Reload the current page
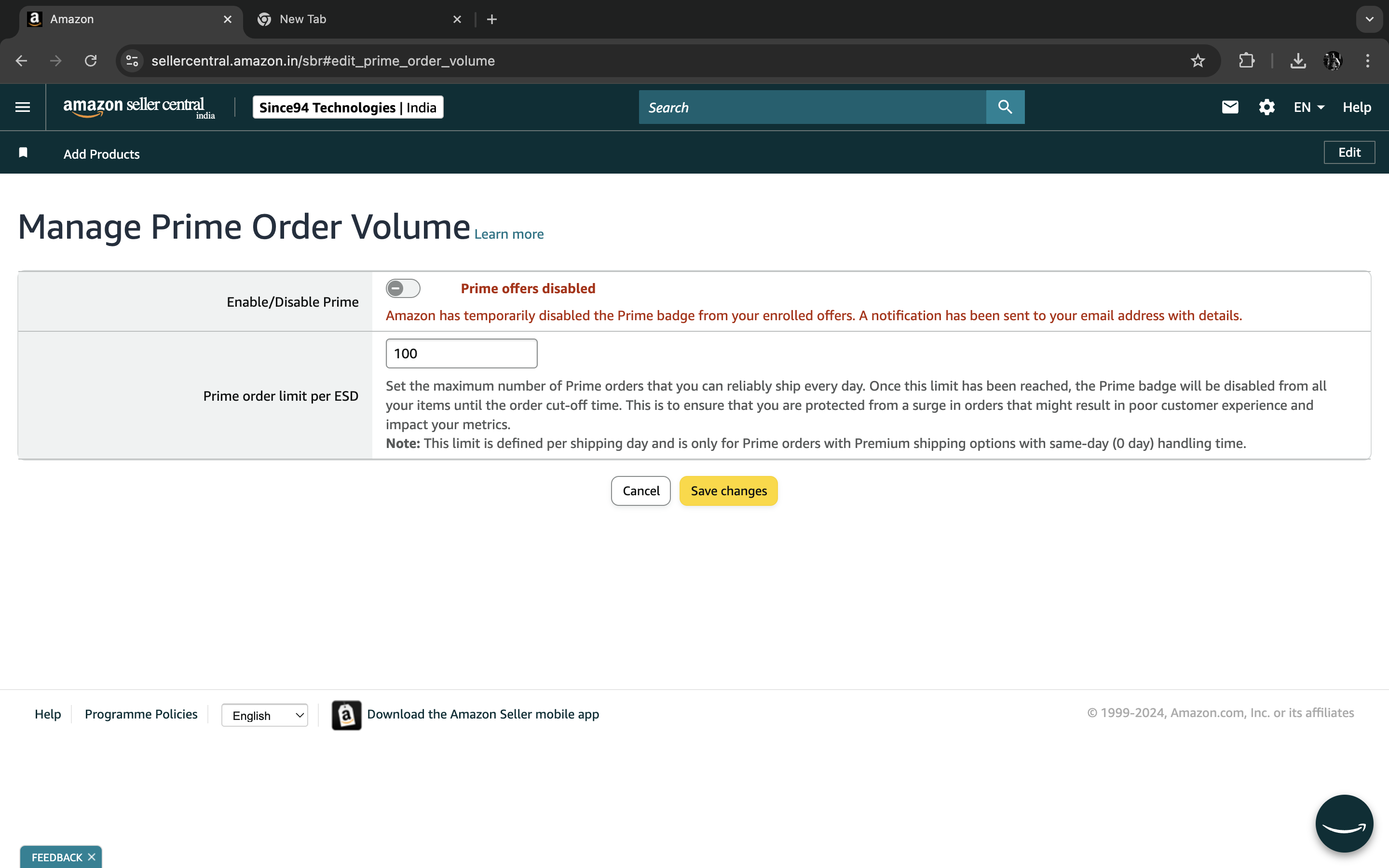 click(91, 61)
